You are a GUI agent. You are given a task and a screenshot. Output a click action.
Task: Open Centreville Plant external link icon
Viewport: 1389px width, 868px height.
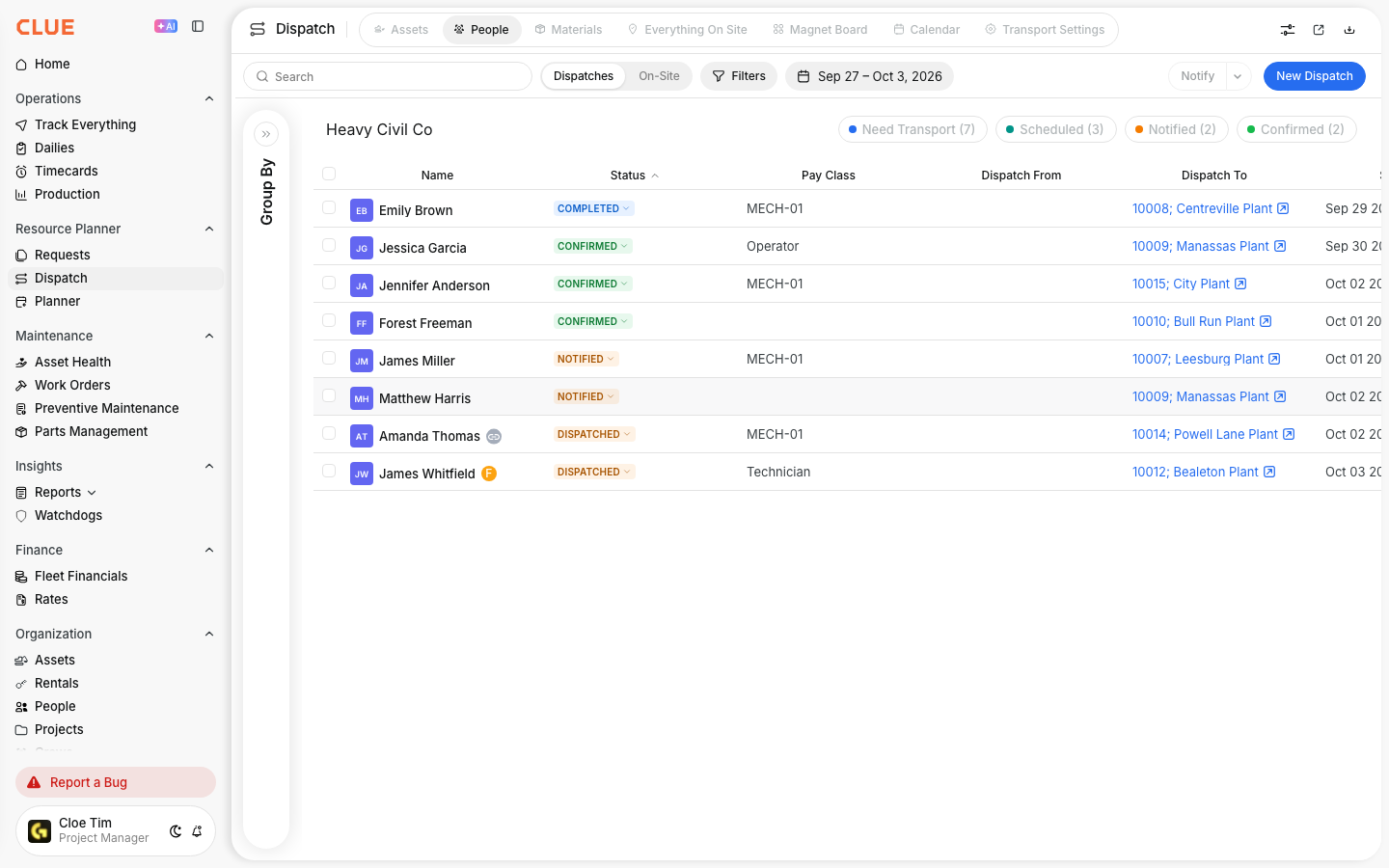pos(1283,208)
